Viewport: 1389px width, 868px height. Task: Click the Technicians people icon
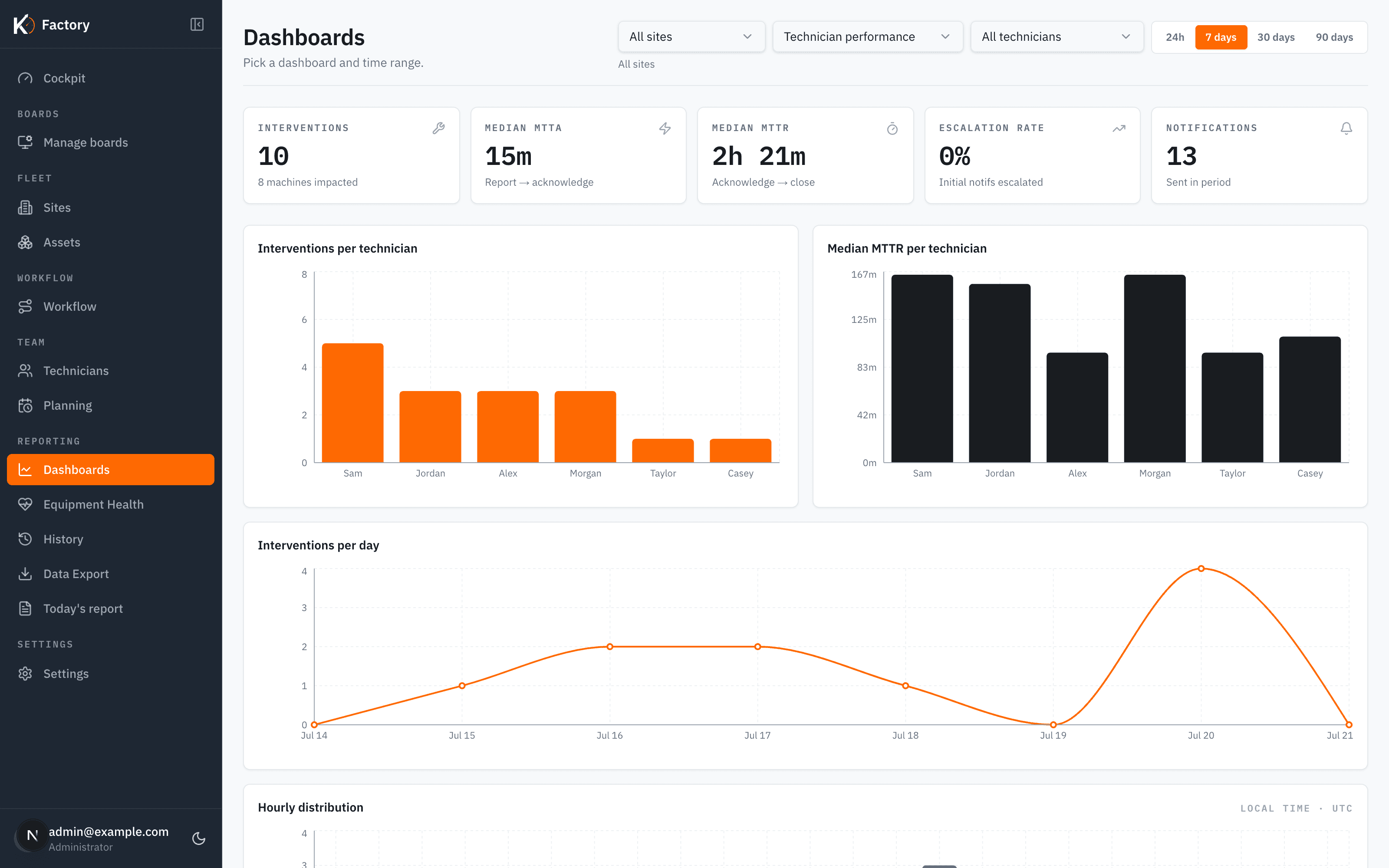tap(25, 371)
